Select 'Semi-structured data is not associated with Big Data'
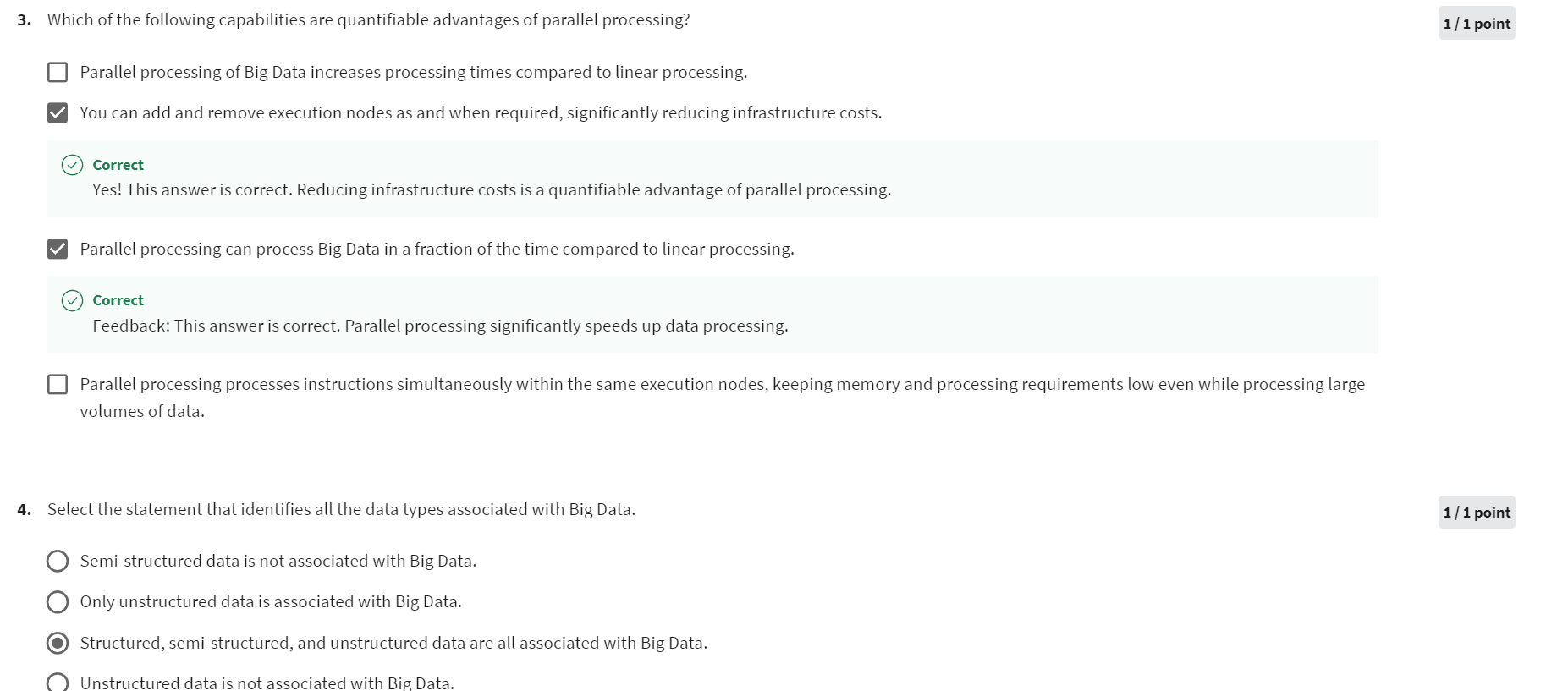Viewport: 1568px width, 691px height. coord(57,560)
